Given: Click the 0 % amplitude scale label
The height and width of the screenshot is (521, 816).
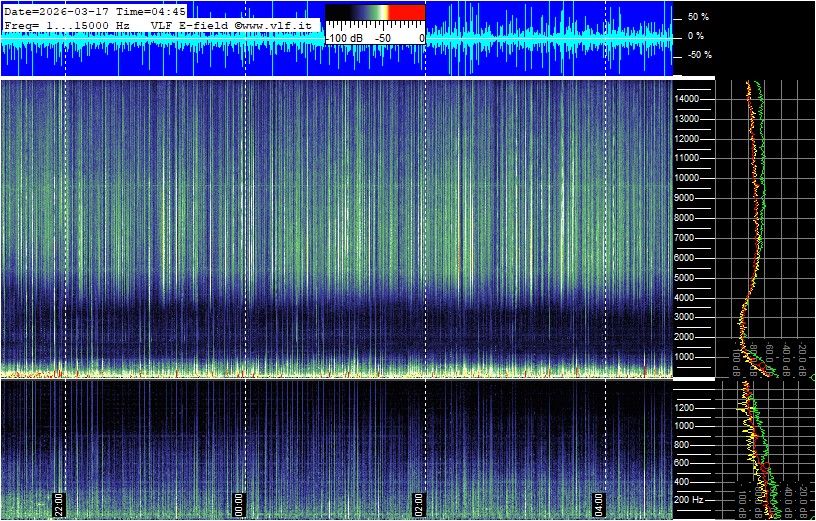Looking at the screenshot, I should 696,36.
